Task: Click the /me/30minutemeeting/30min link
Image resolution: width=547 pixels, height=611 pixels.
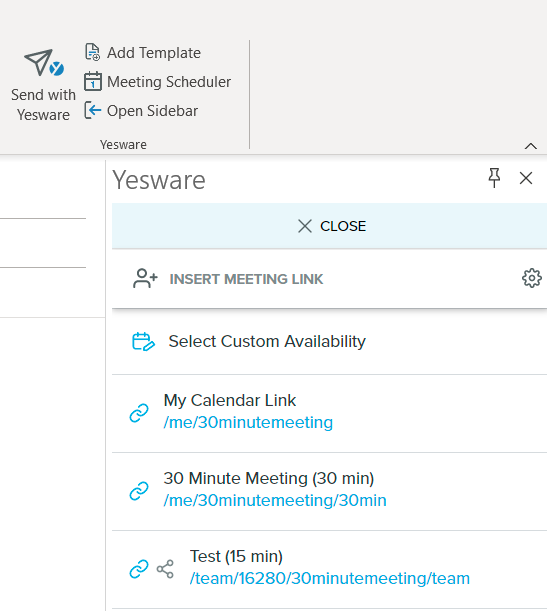Action: pos(275,500)
